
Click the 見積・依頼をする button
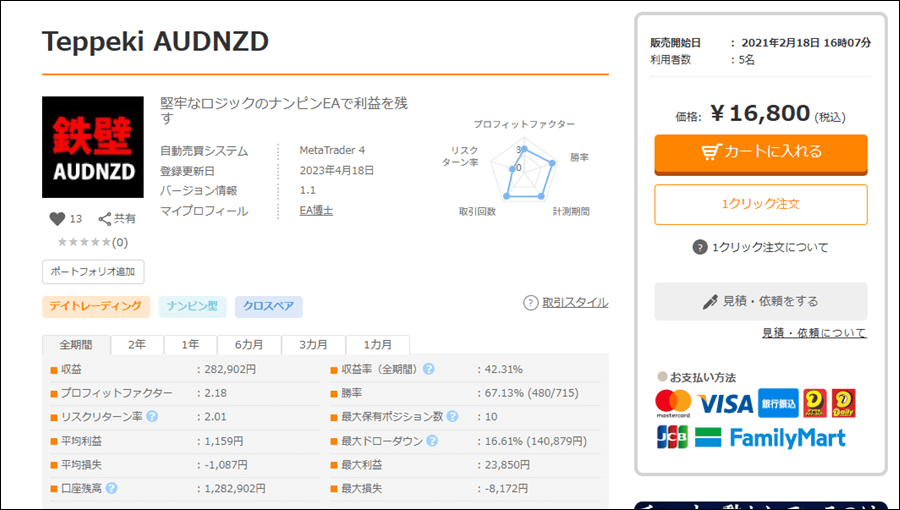pos(761,301)
